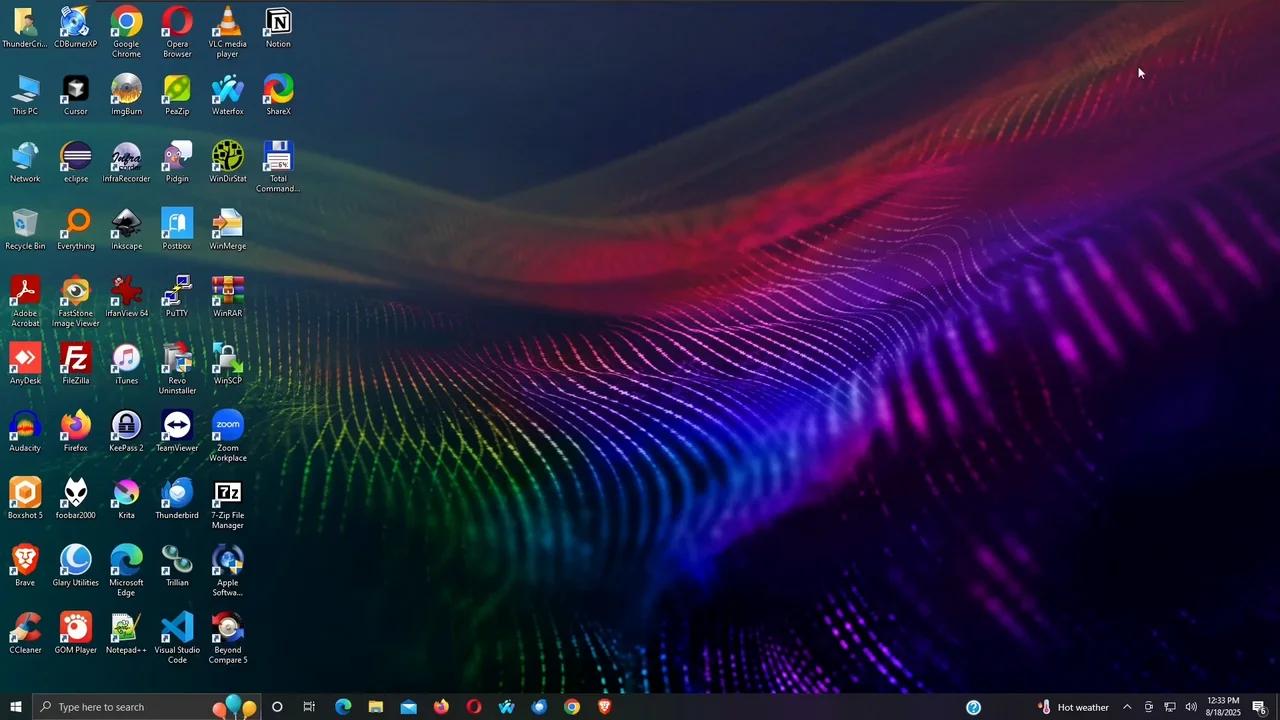Image resolution: width=1280 pixels, height=720 pixels.
Task: Open the Hot weather widget
Action: coord(1073,707)
